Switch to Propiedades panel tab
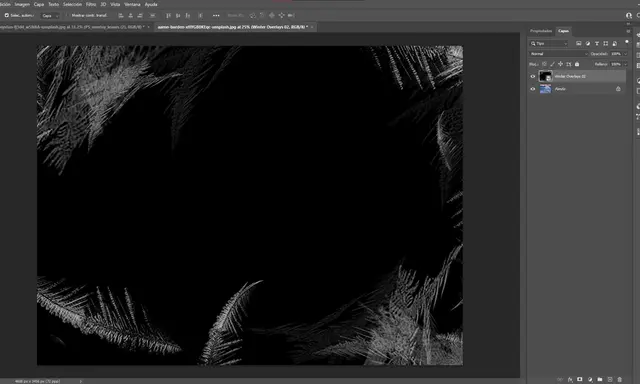 click(541, 31)
